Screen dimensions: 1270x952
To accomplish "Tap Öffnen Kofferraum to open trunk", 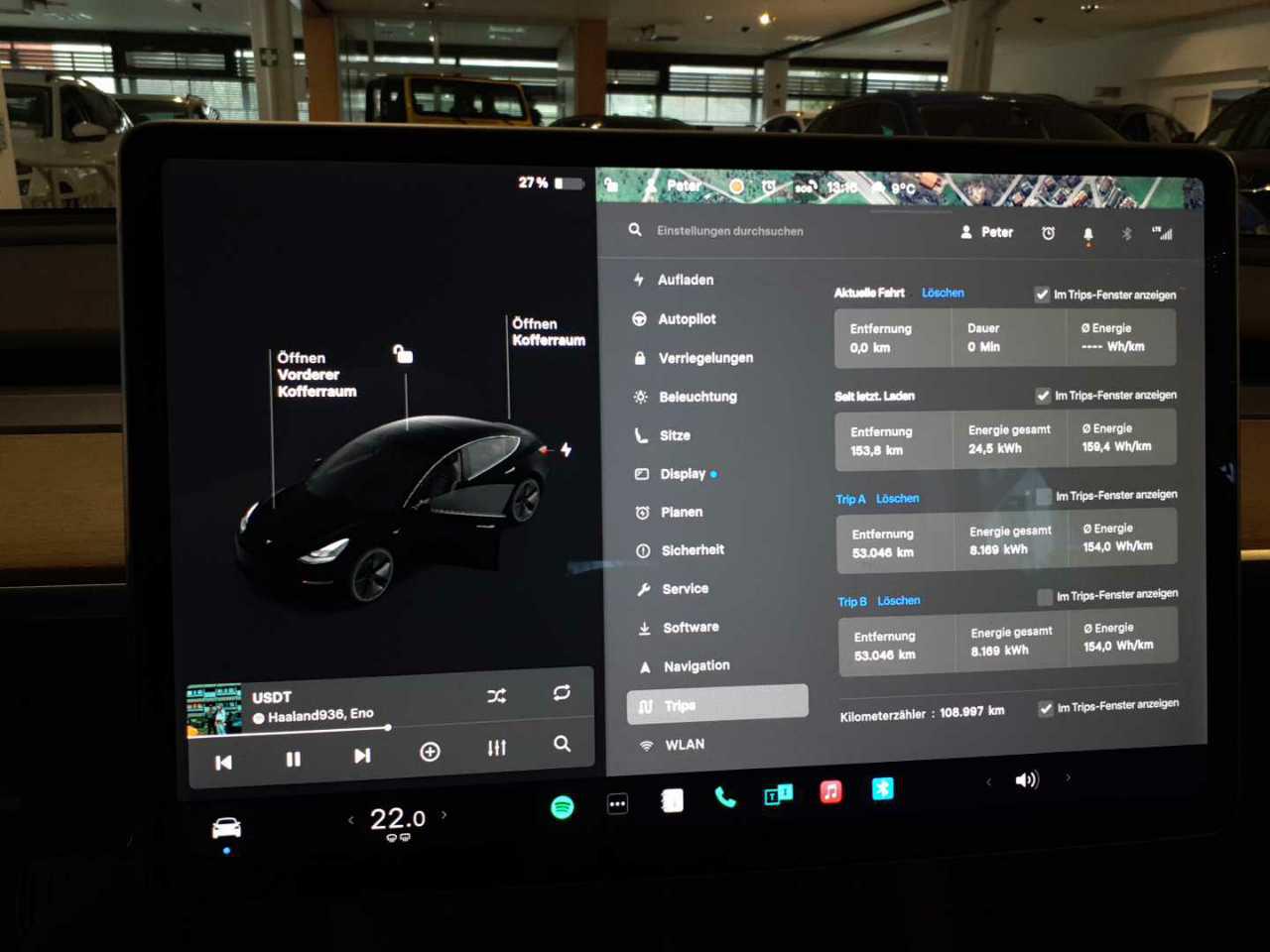I will coord(548,332).
